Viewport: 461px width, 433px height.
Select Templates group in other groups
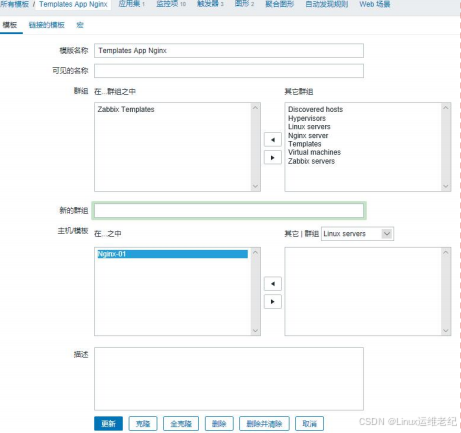click(305, 144)
